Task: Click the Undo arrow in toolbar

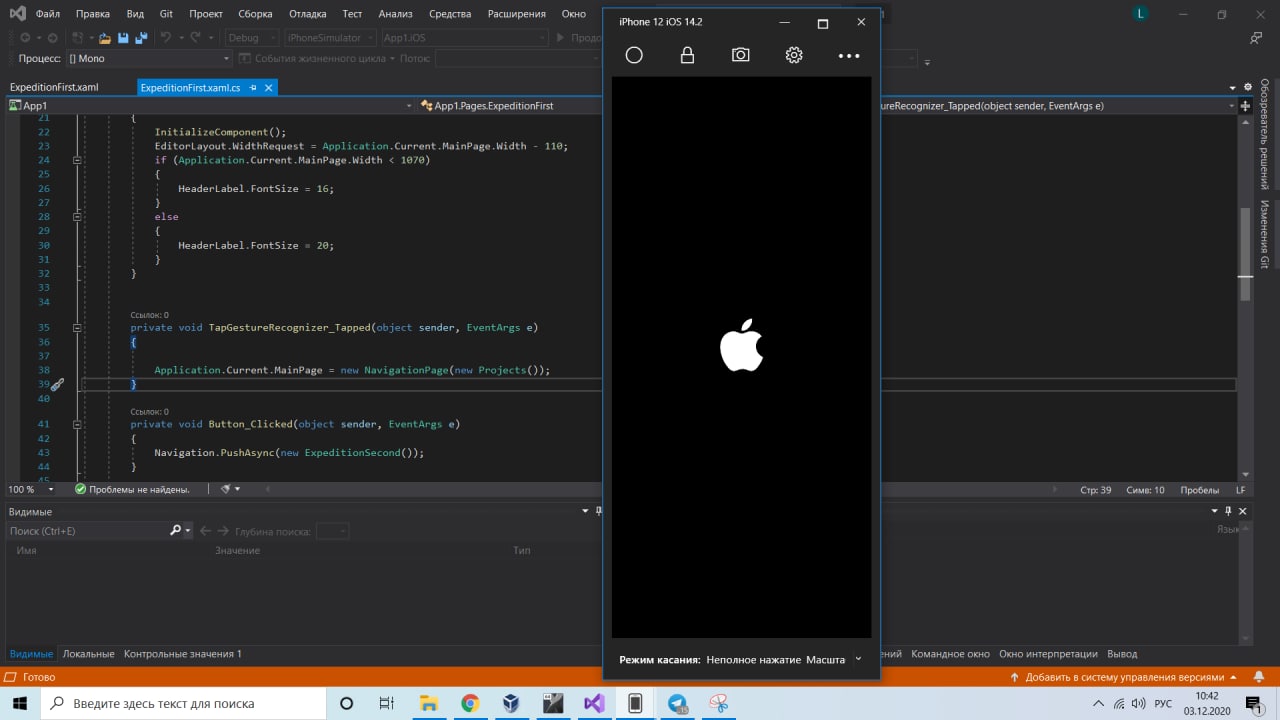Action: point(166,38)
